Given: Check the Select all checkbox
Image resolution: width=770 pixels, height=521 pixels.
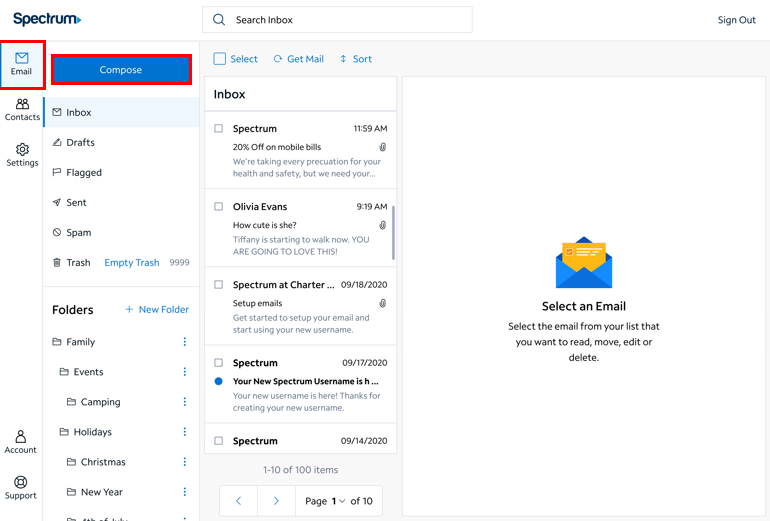Looking at the screenshot, I should (220, 59).
